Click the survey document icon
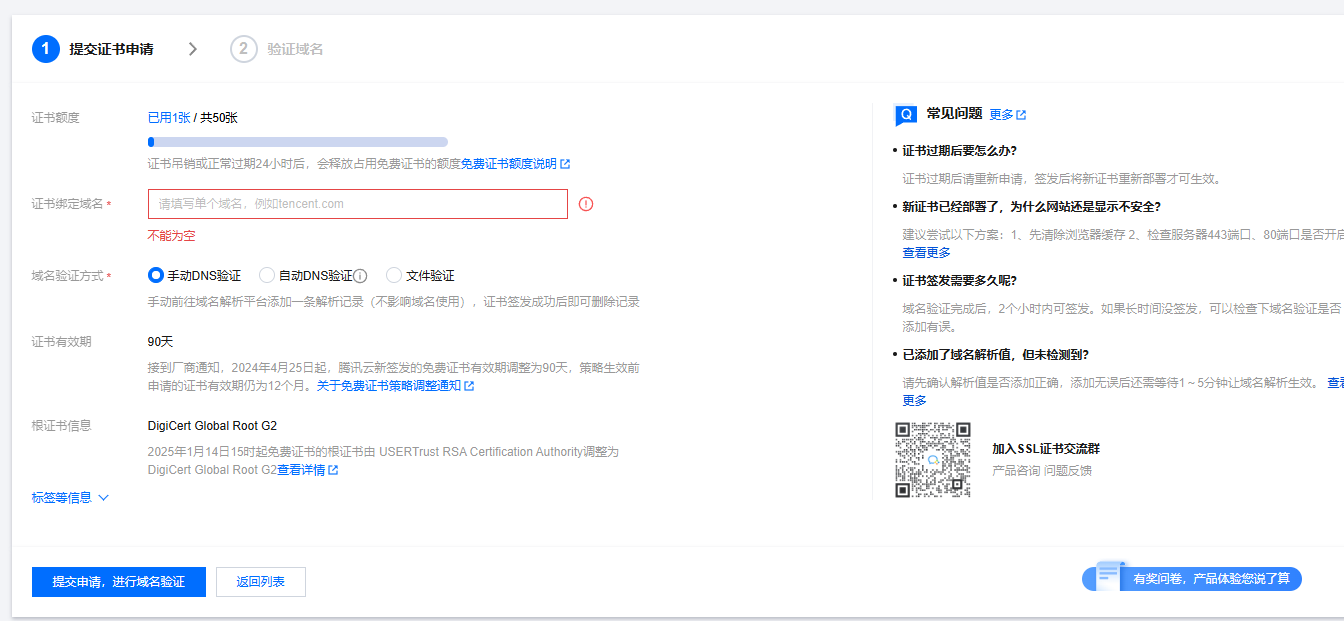 pyautogui.click(x=1109, y=576)
